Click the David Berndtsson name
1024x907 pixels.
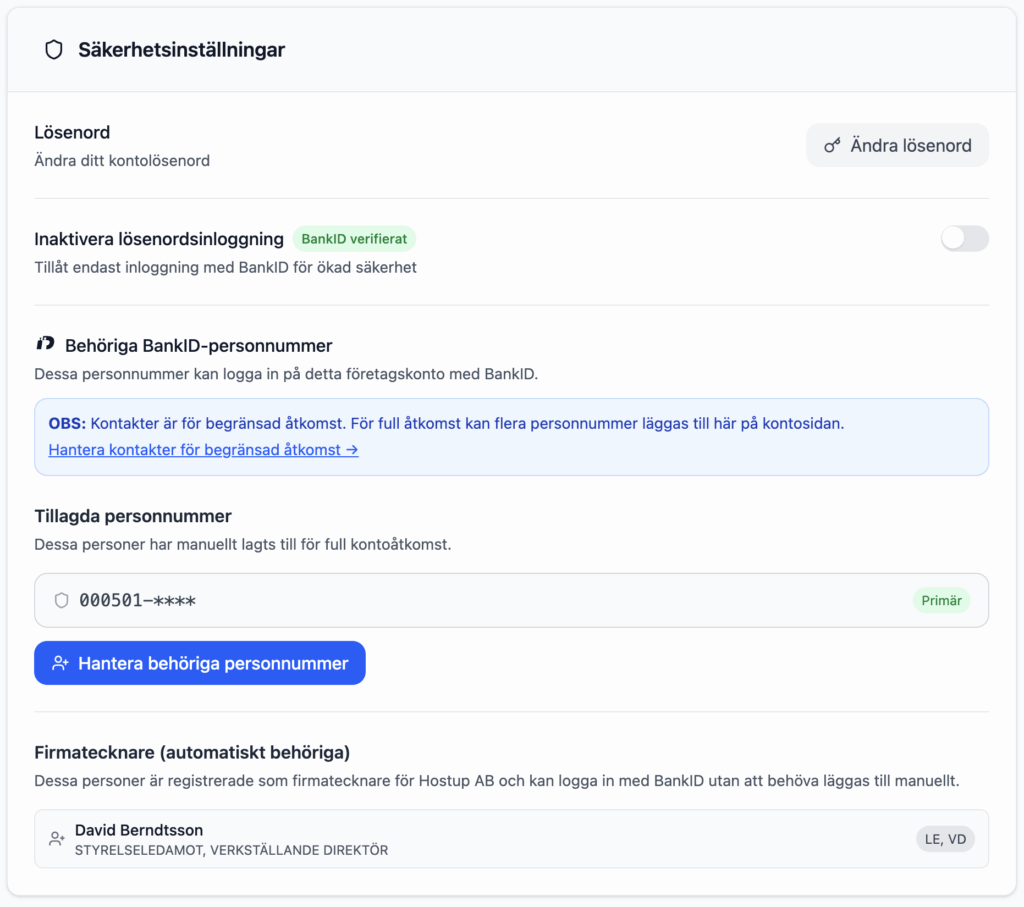(x=139, y=830)
